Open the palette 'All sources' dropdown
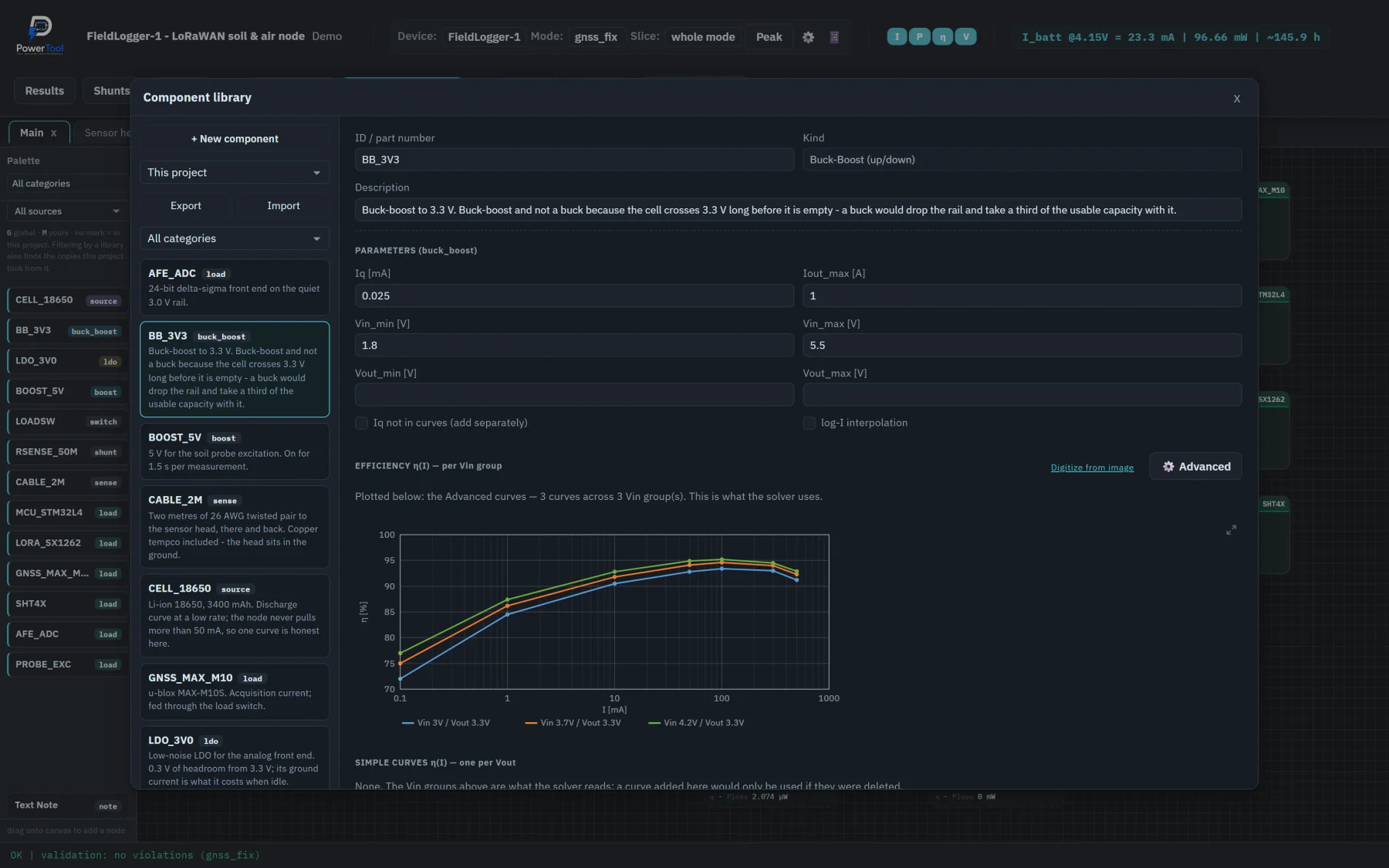 [x=67, y=211]
